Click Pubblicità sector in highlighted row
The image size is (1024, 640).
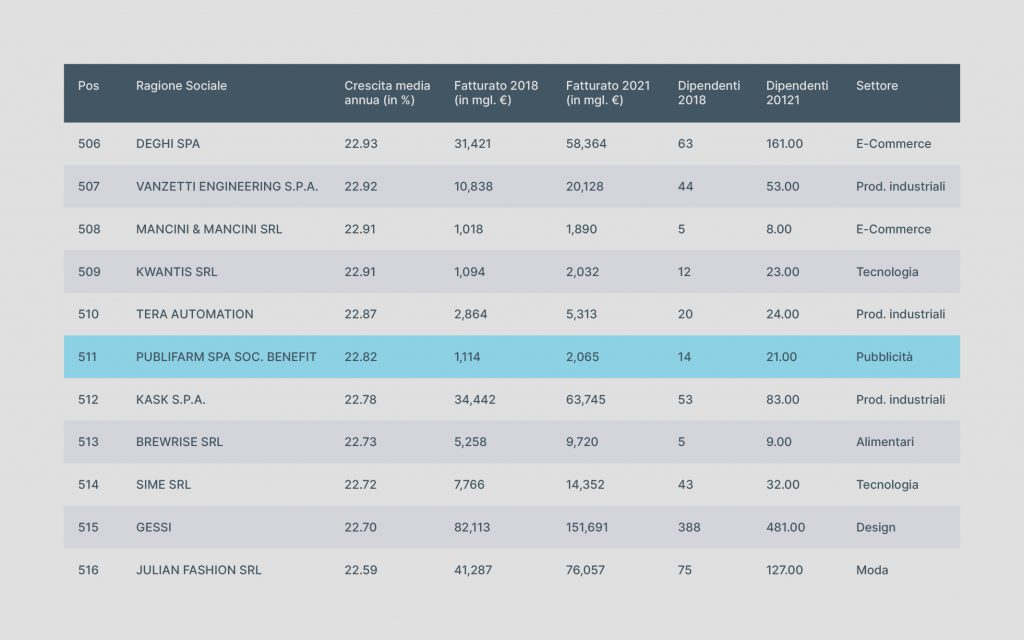(x=884, y=357)
